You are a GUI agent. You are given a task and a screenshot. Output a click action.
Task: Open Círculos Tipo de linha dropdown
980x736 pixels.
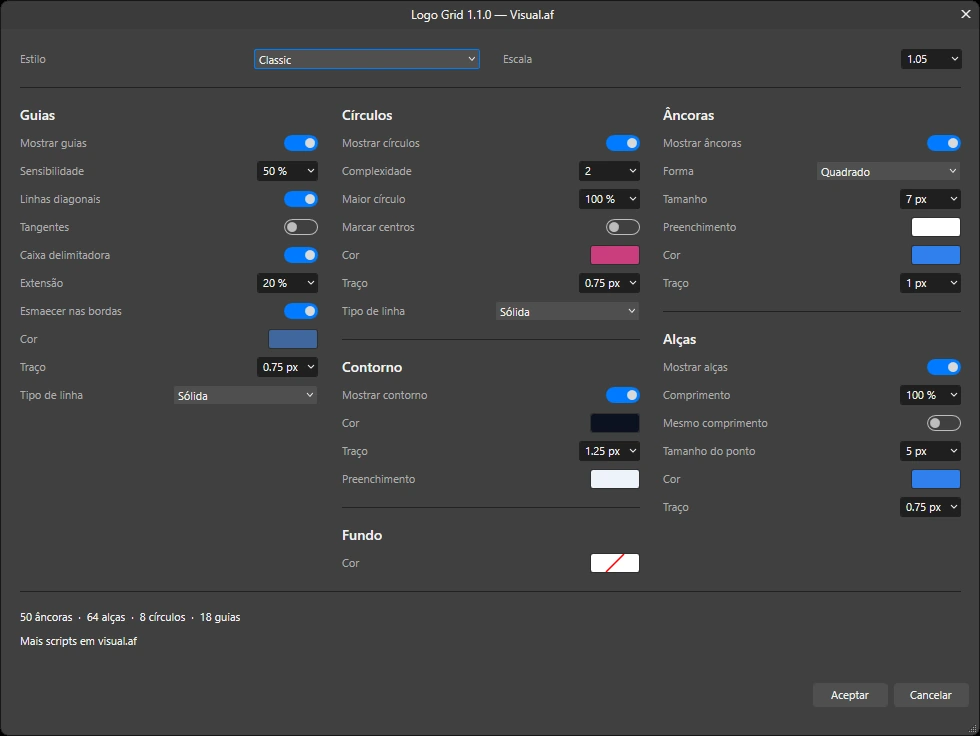pos(568,311)
